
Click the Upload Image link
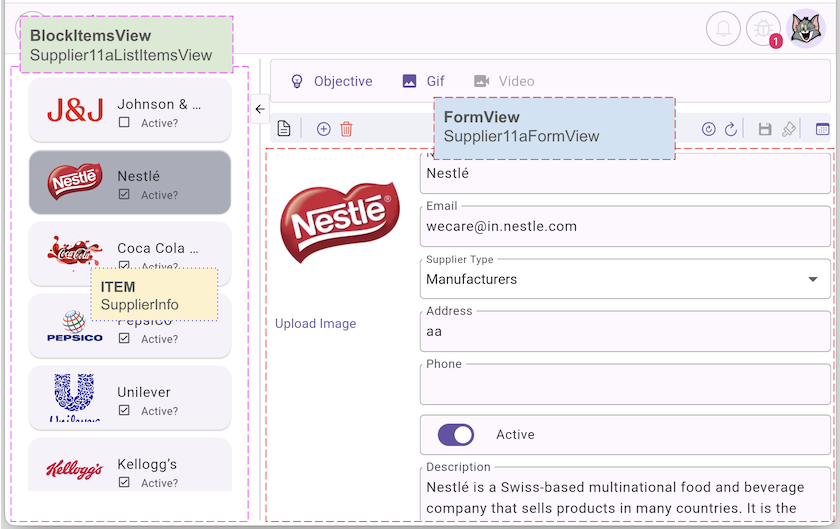pyautogui.click(x=315, y=324)
